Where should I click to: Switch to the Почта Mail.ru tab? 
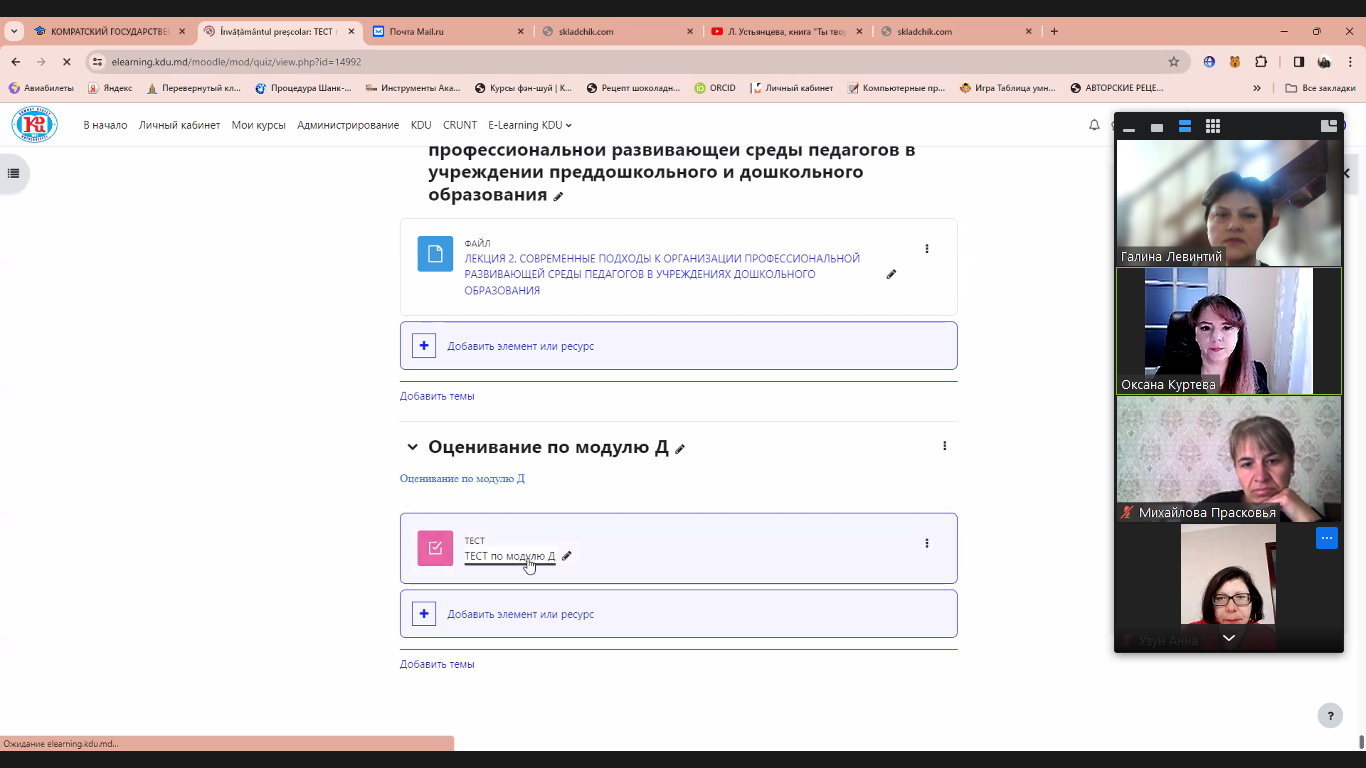(440, 31)
